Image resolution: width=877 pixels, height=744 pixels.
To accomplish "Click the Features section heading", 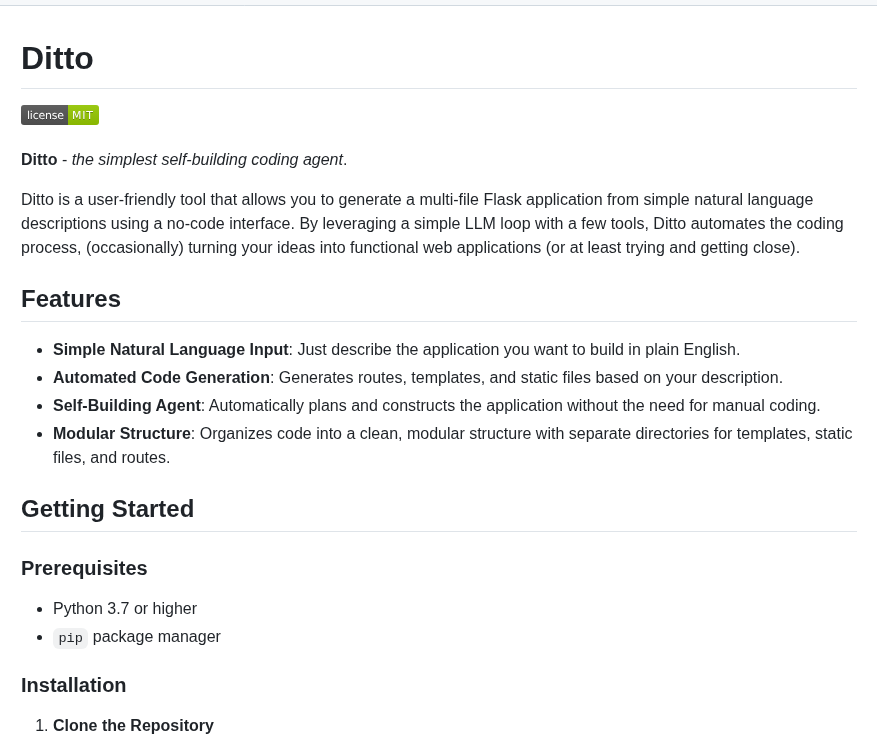I will [71, 299].
